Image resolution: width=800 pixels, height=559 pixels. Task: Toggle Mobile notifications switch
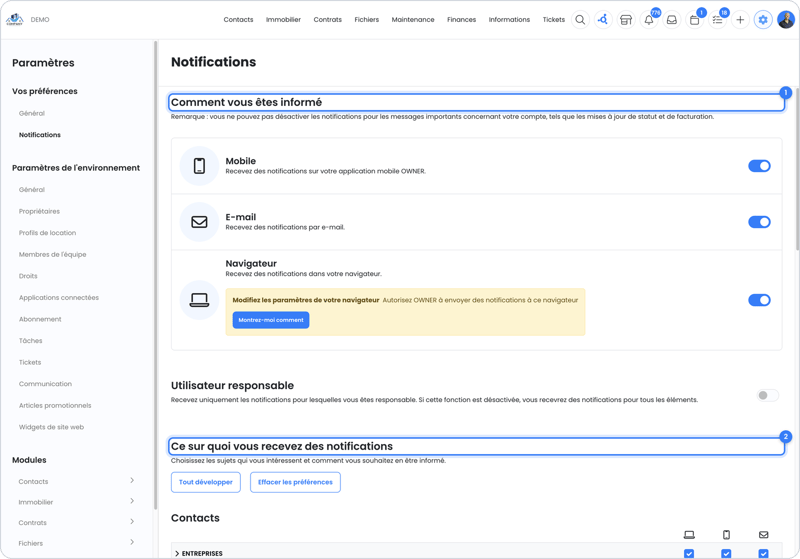pyautogui.click(x=759, y=166)
